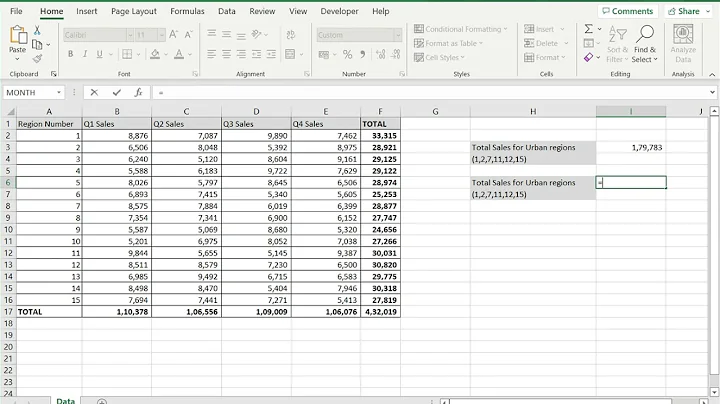The image size is (720, 404).
Task: Switch to the Data ribbon tab
Action: point(226,11)
